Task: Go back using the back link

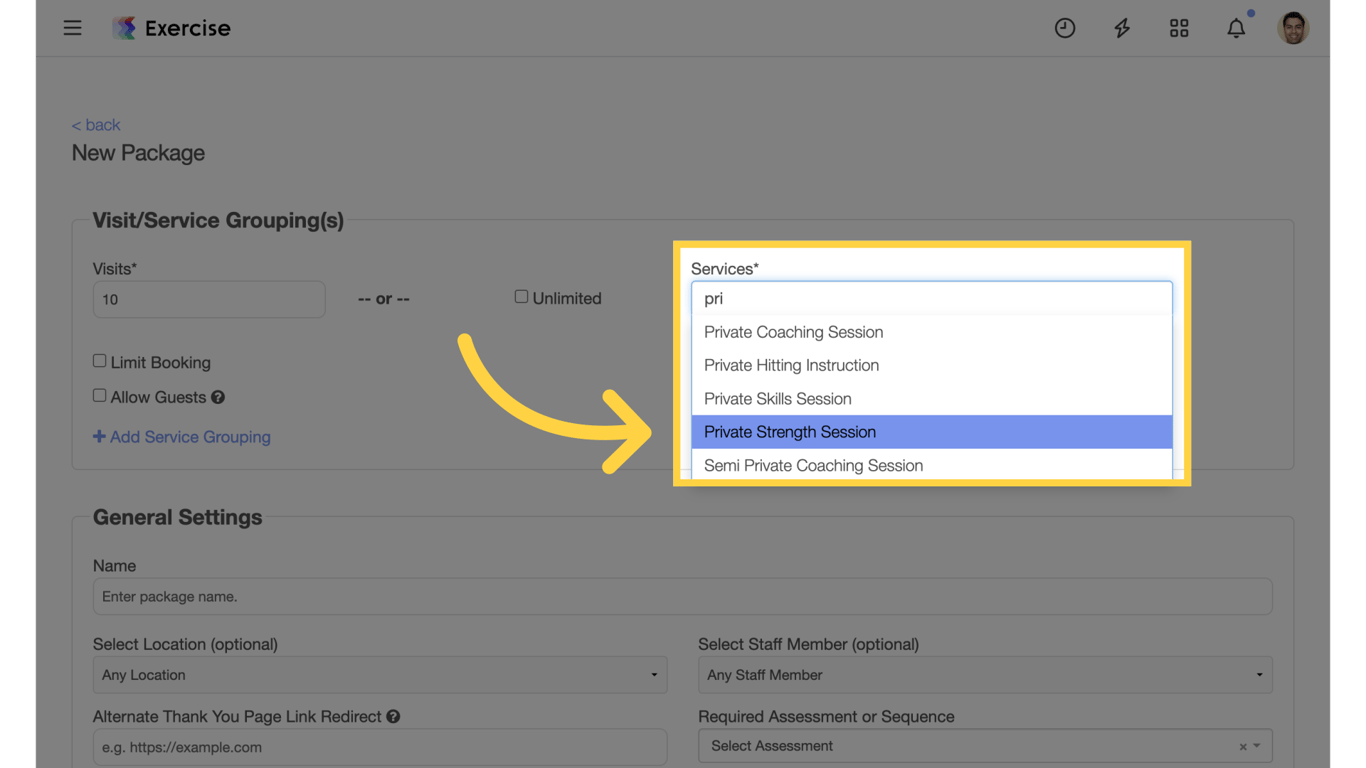Action: [x=95, y=124]
